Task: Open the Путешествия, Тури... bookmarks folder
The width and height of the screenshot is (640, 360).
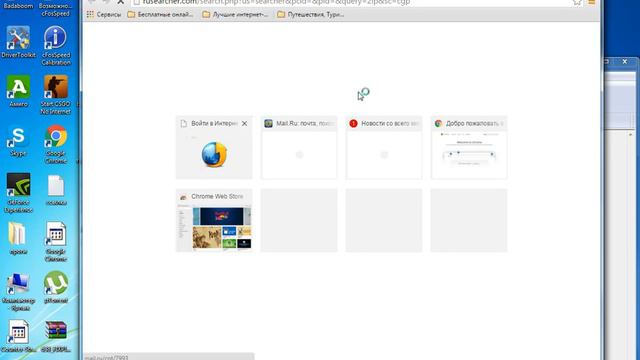Action: point(310,14)
